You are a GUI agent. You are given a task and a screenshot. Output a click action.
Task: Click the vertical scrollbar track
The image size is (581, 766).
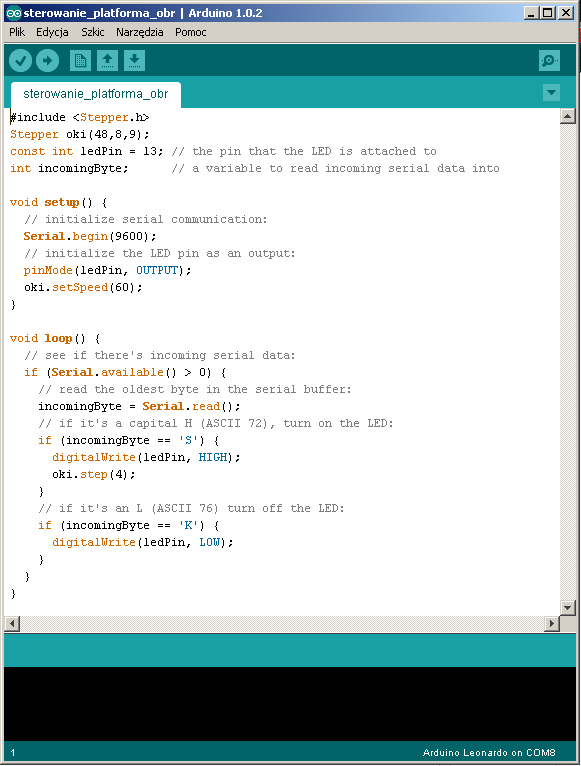point(567,362)
